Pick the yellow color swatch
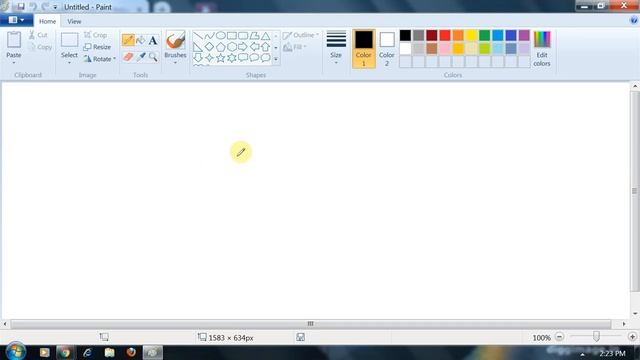The image size is (640, 360). (x=471, y=36)
